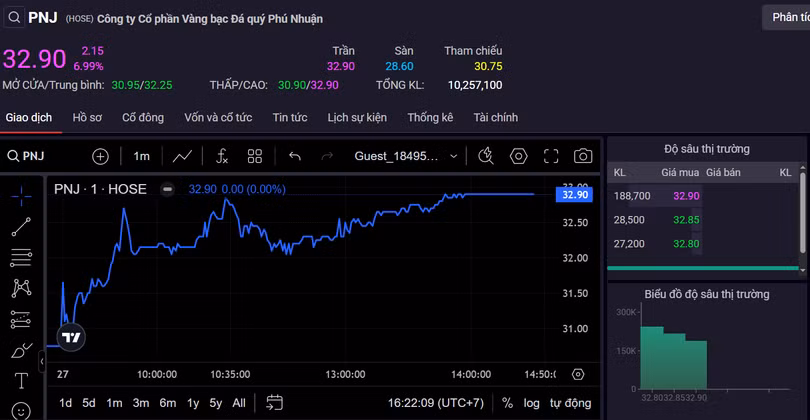Redo the chart action
Viewport: 810px width, 420px height.
[x=327, y=156]
